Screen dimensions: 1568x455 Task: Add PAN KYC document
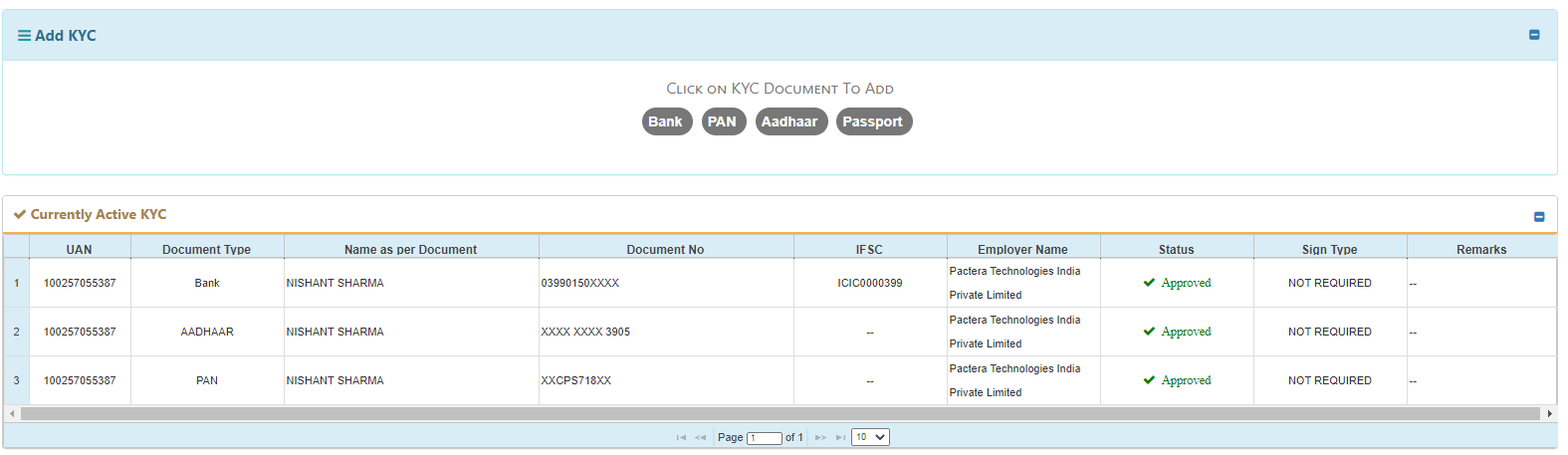[722, 121]
